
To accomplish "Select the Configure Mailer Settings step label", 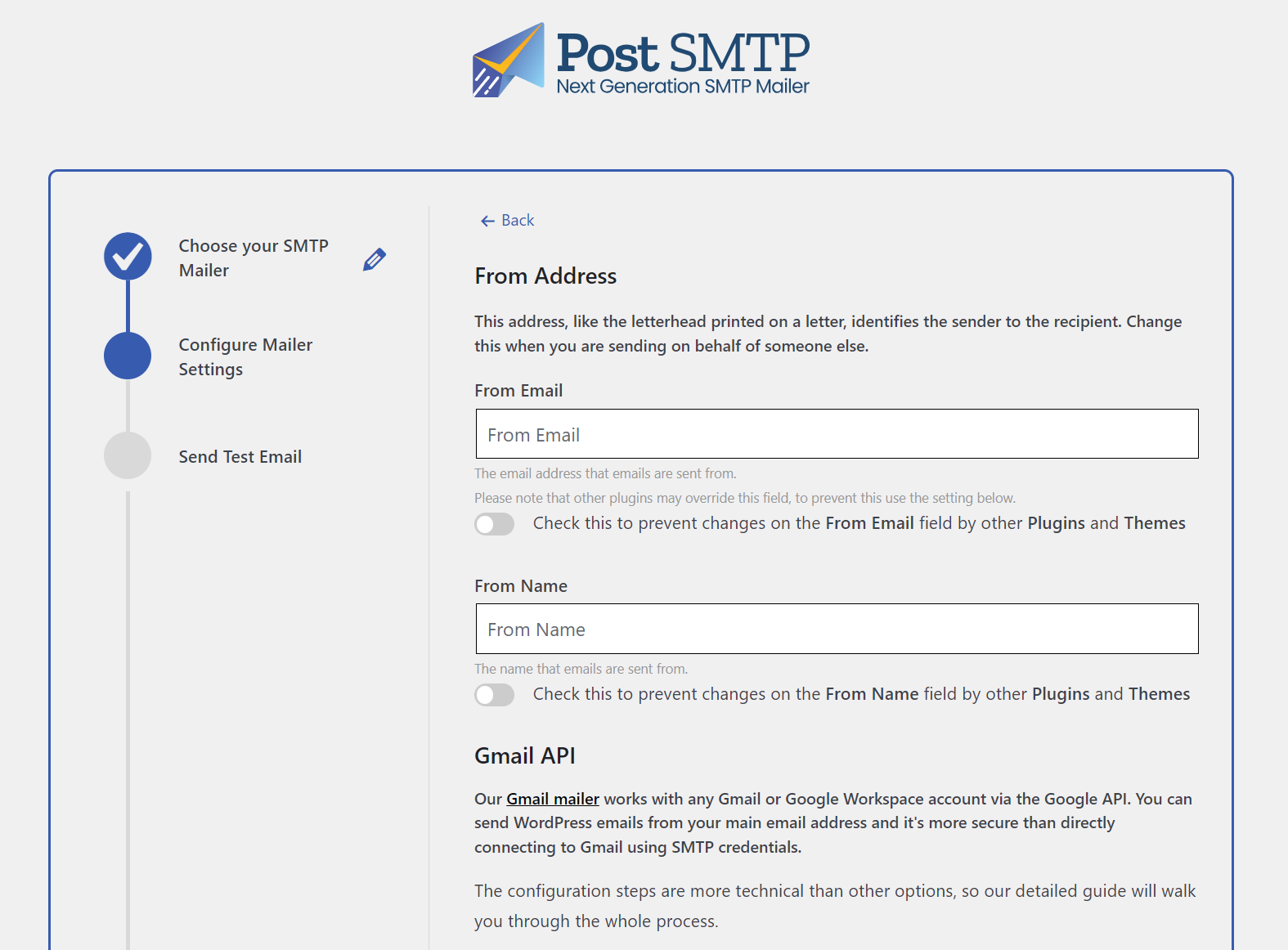I will 245,356.
